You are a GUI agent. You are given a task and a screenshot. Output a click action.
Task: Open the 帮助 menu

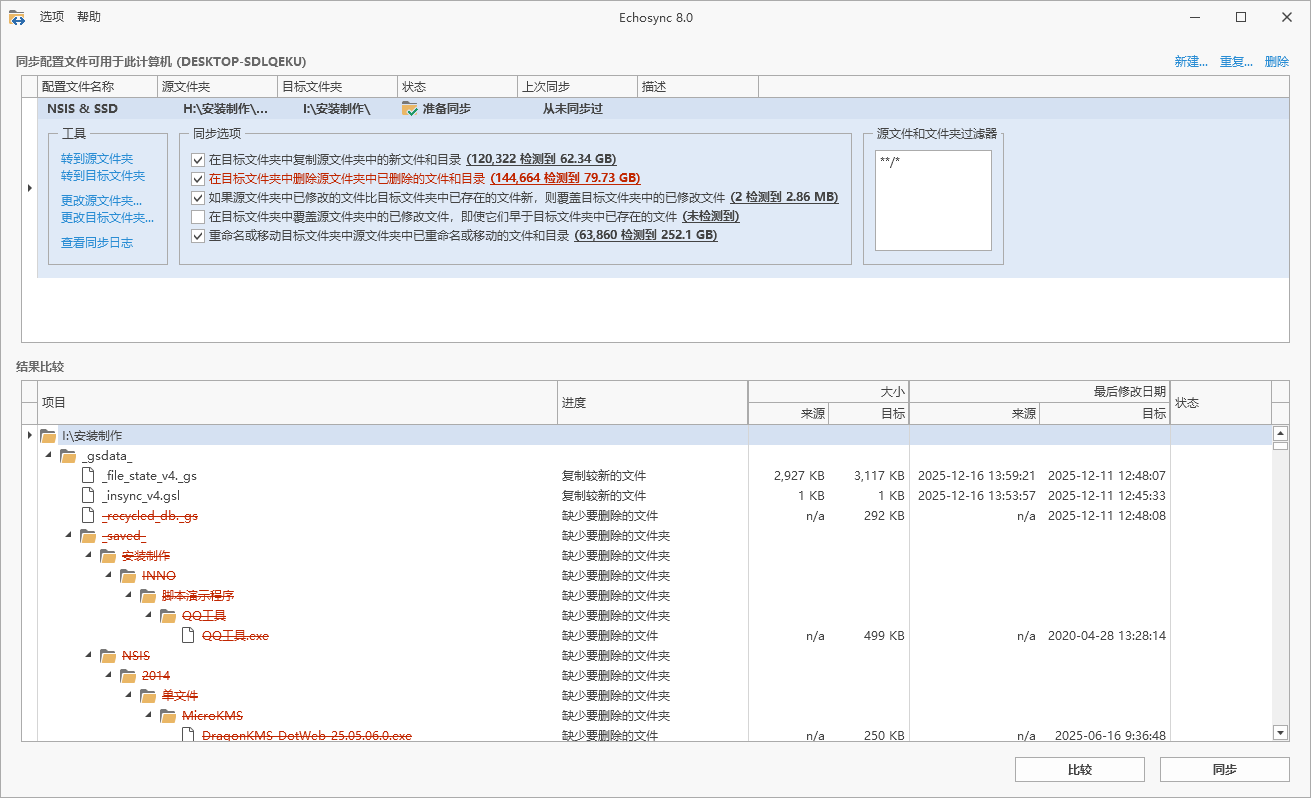[89, 16]
